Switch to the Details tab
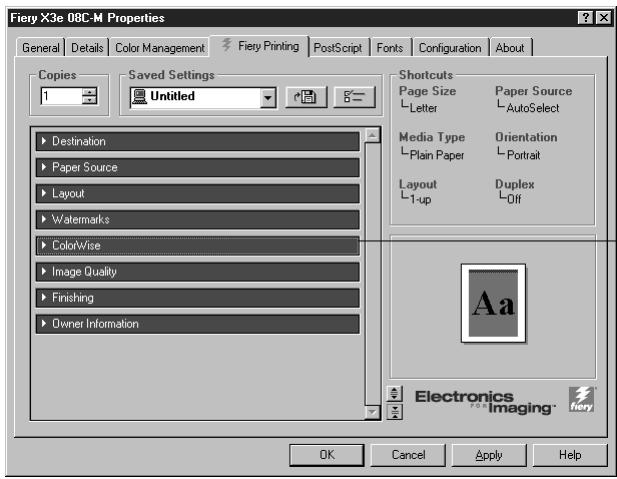The height and width of the screenshot is (479, 617). coord(87,48)
